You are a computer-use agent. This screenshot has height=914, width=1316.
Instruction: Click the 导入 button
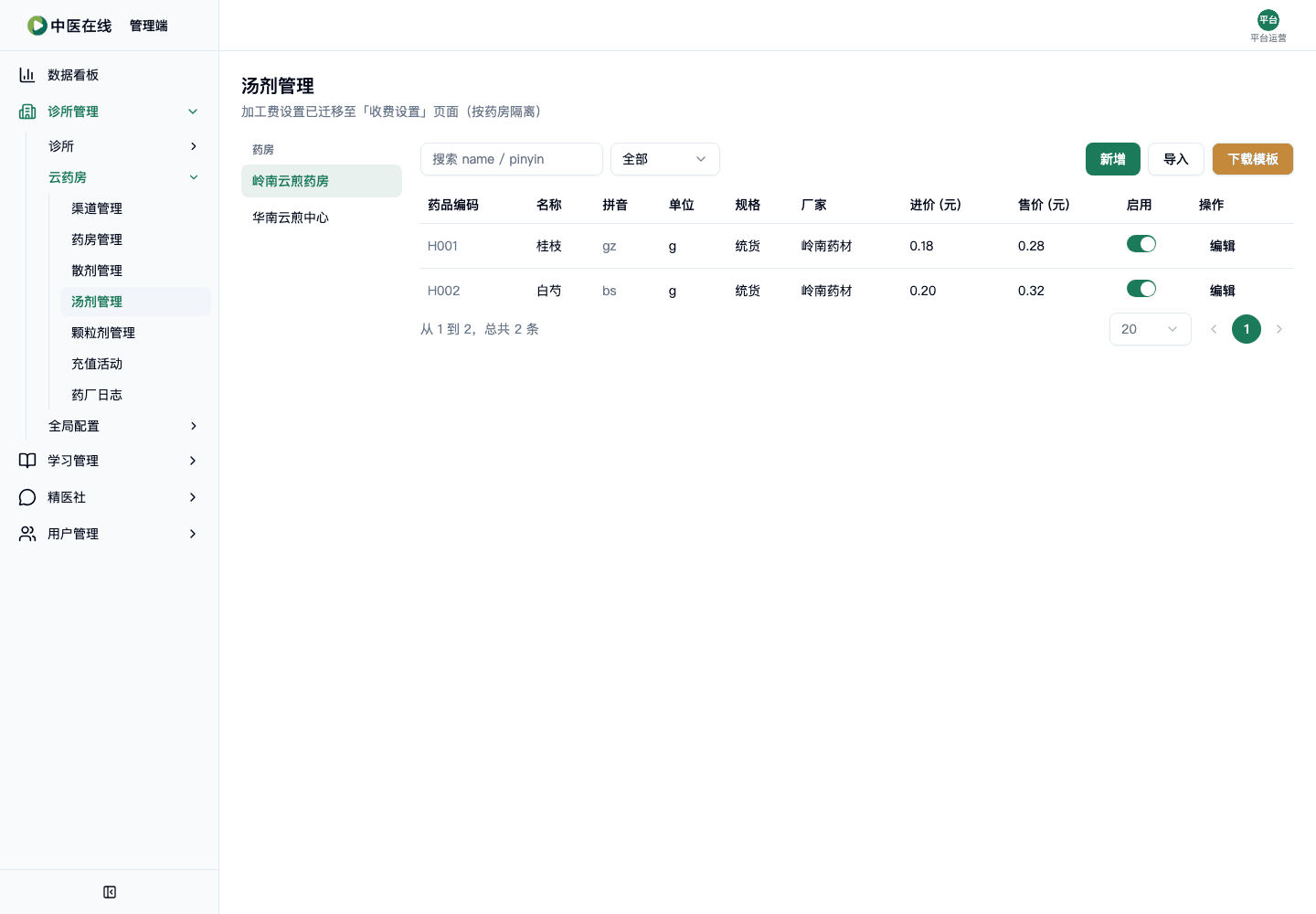click(x=1176, y=159)
